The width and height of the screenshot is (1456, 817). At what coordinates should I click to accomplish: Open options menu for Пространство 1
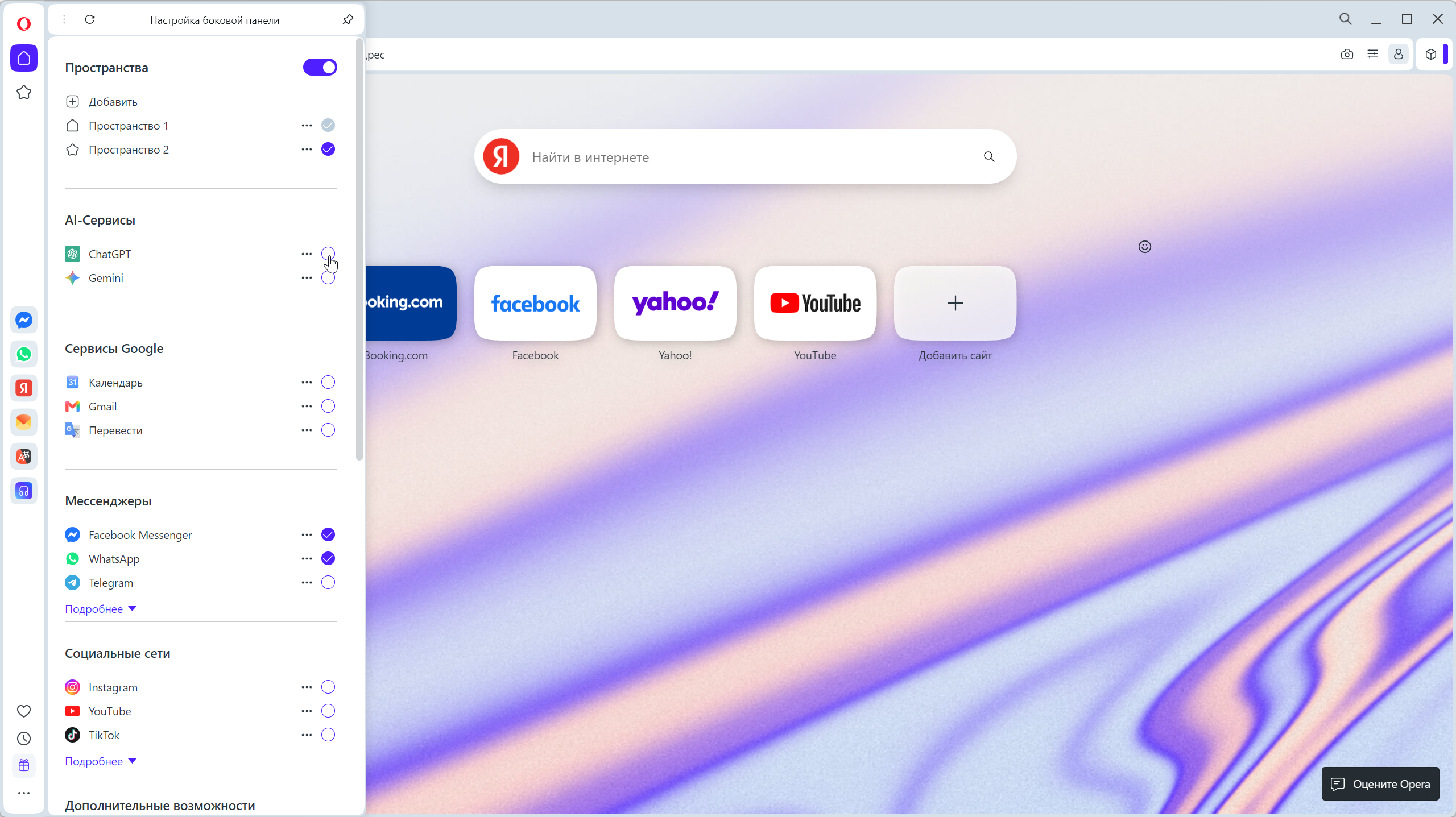307,126
